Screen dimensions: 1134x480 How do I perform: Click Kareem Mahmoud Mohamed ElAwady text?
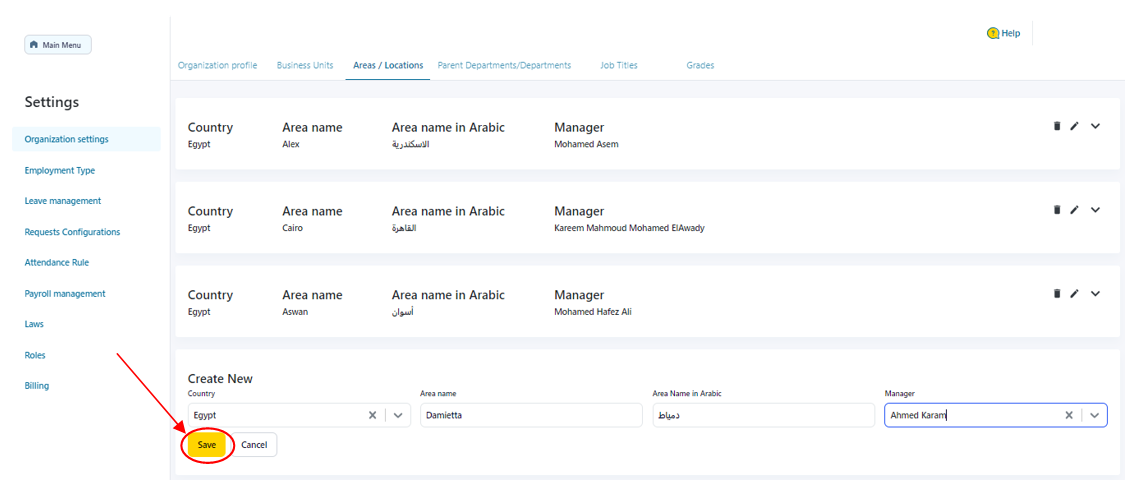pyautogui.click(x=629, y=228)
